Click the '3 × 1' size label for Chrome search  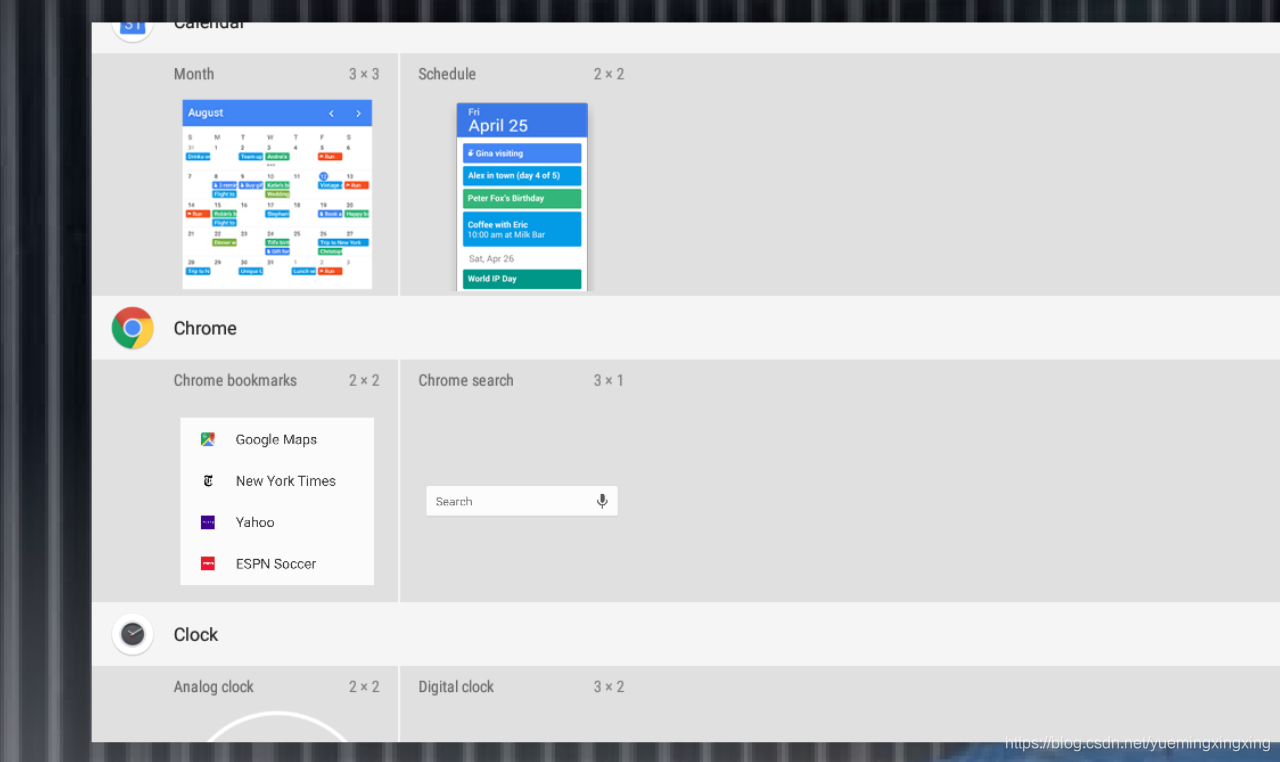609,380
